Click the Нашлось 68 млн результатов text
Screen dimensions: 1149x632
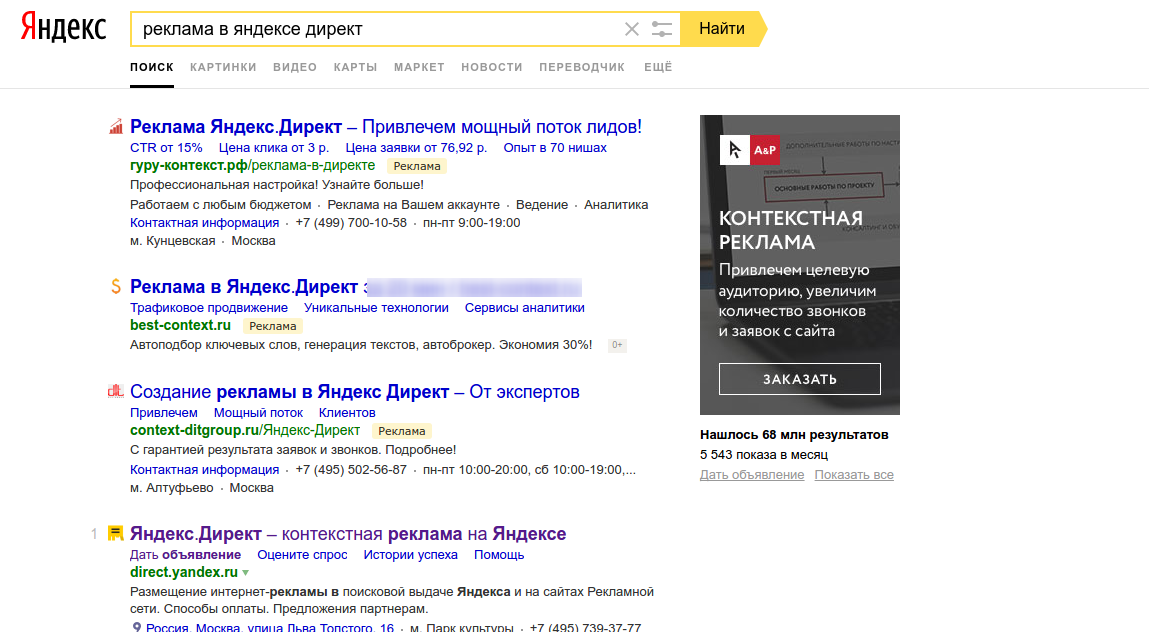click(794, 435)
